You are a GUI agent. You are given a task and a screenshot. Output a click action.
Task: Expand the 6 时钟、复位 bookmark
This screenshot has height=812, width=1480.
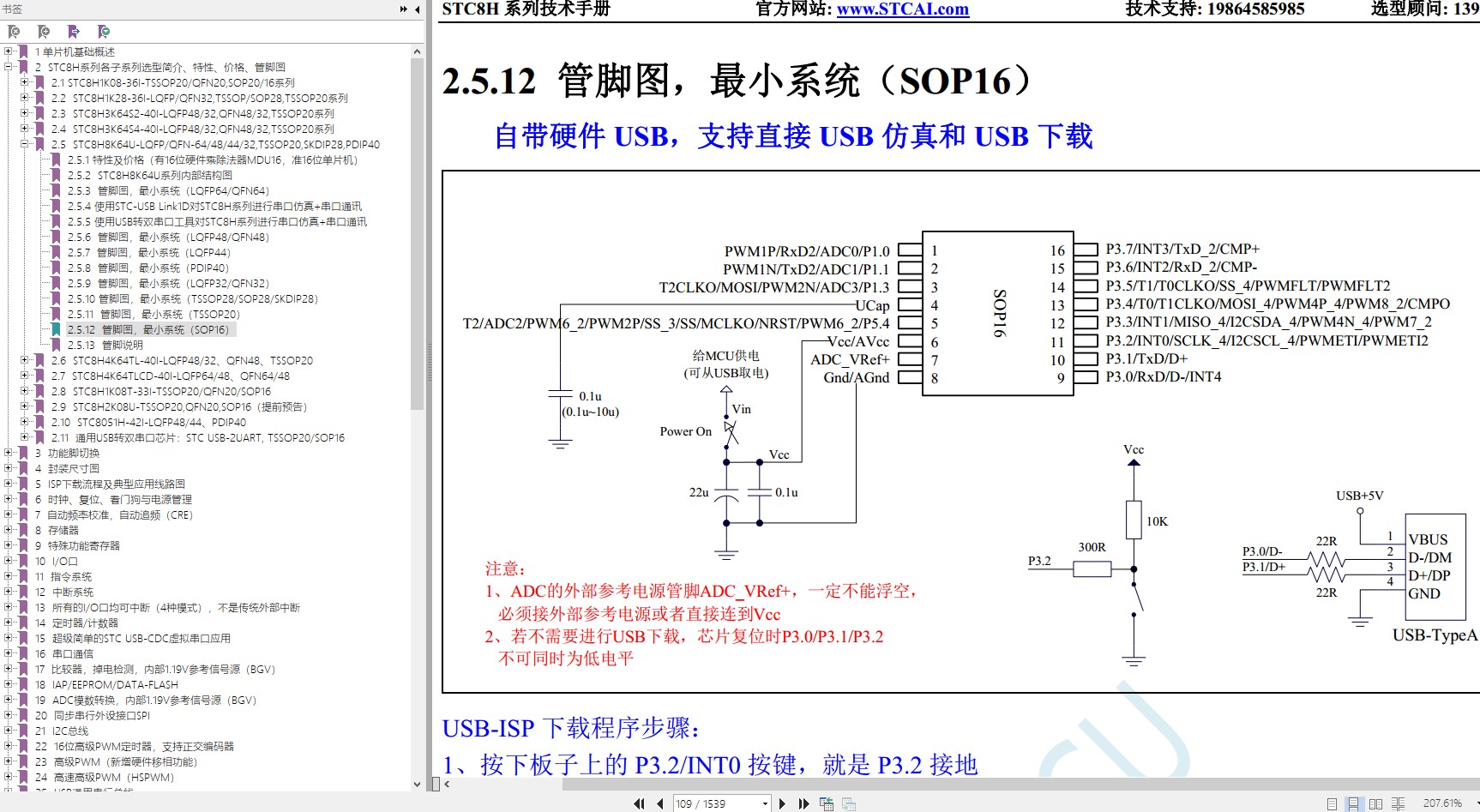click(9, 499)
